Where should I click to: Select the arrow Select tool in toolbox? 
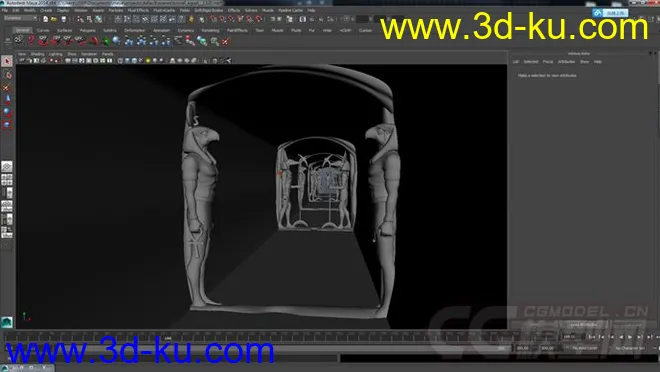coord(7,61)
